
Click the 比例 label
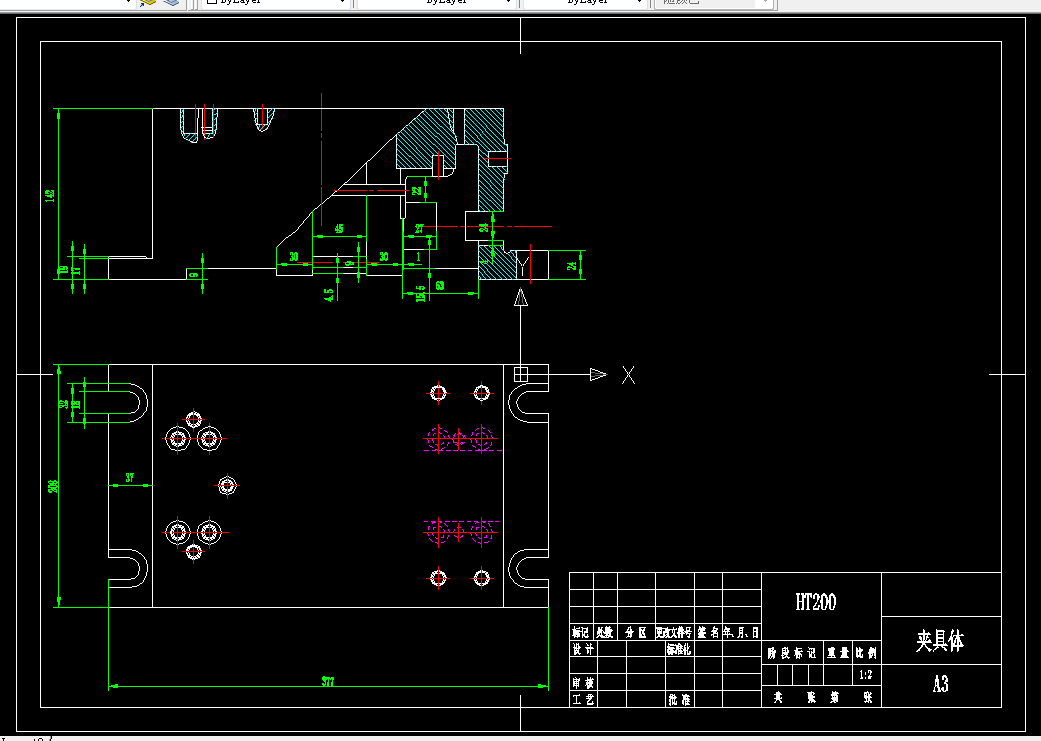point(866,653)
